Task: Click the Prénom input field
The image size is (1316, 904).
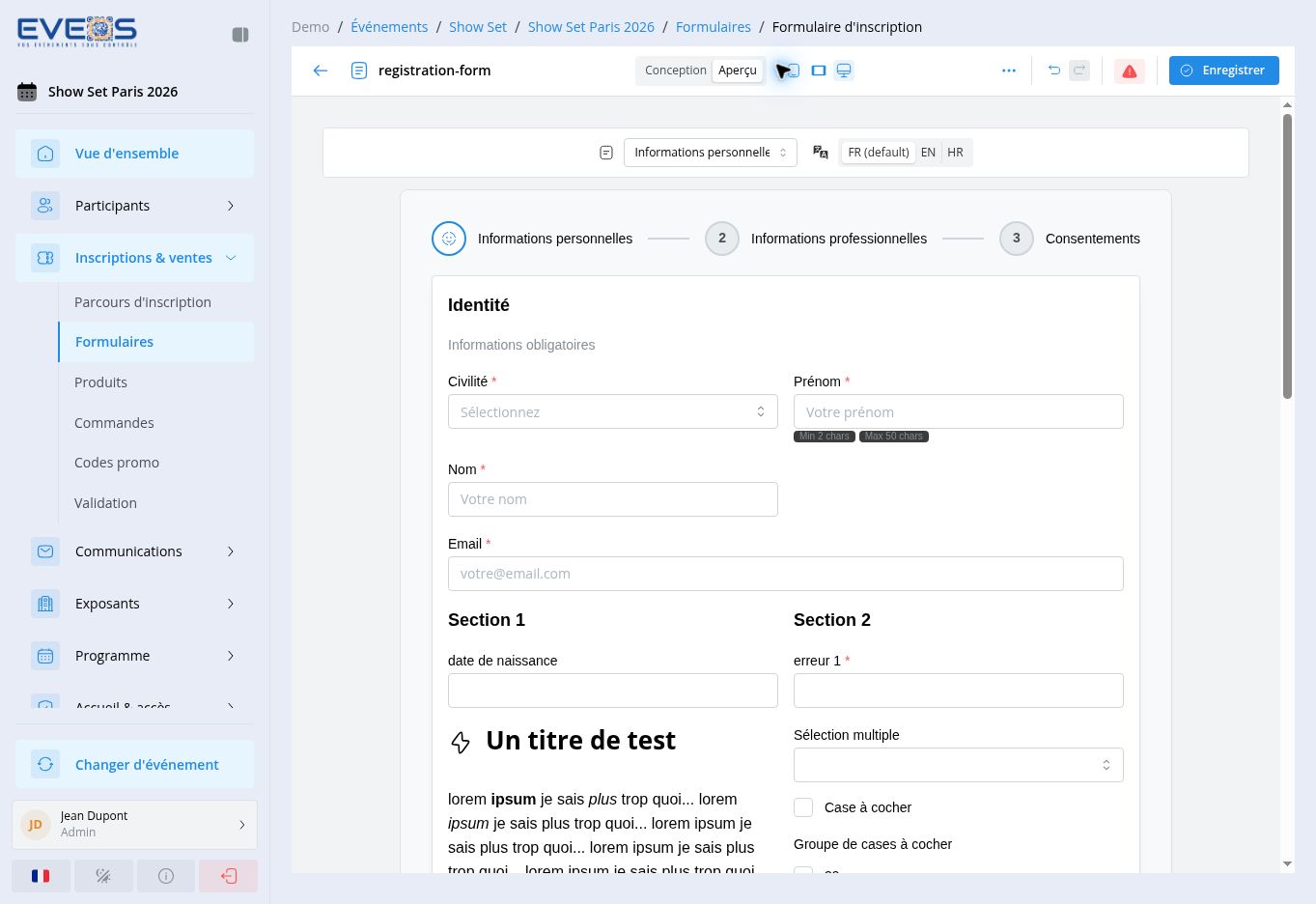Action: (x=959, y=411)
